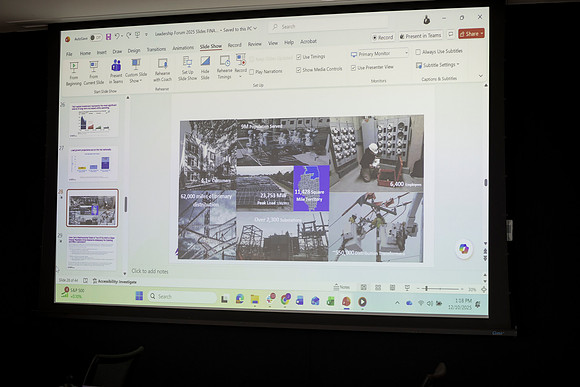Open File Explorer from taskbar
This screenshot has width=580, height=387.
(254, 299)
